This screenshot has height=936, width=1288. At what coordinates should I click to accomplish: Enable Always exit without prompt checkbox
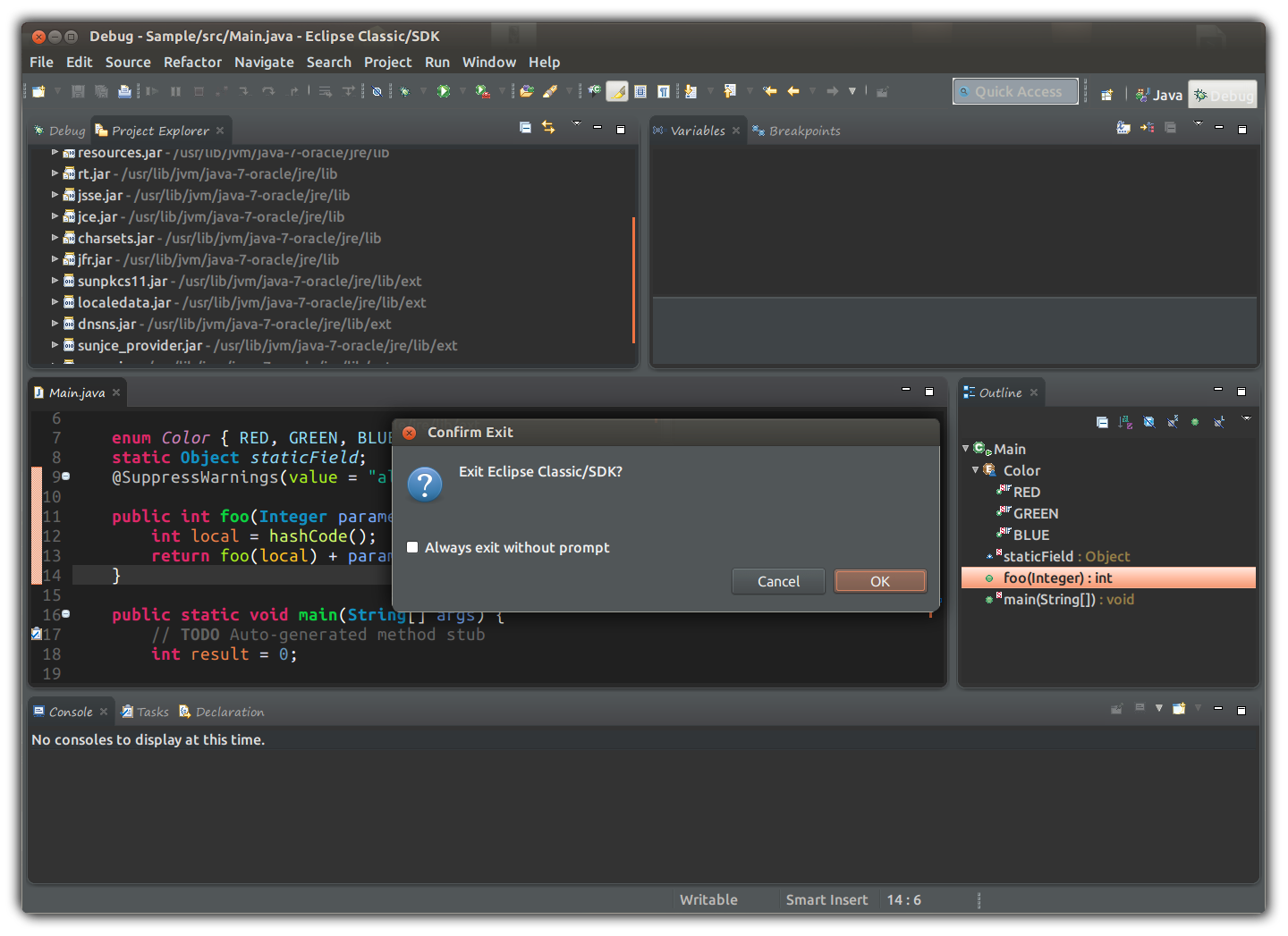tap(412, 547)
